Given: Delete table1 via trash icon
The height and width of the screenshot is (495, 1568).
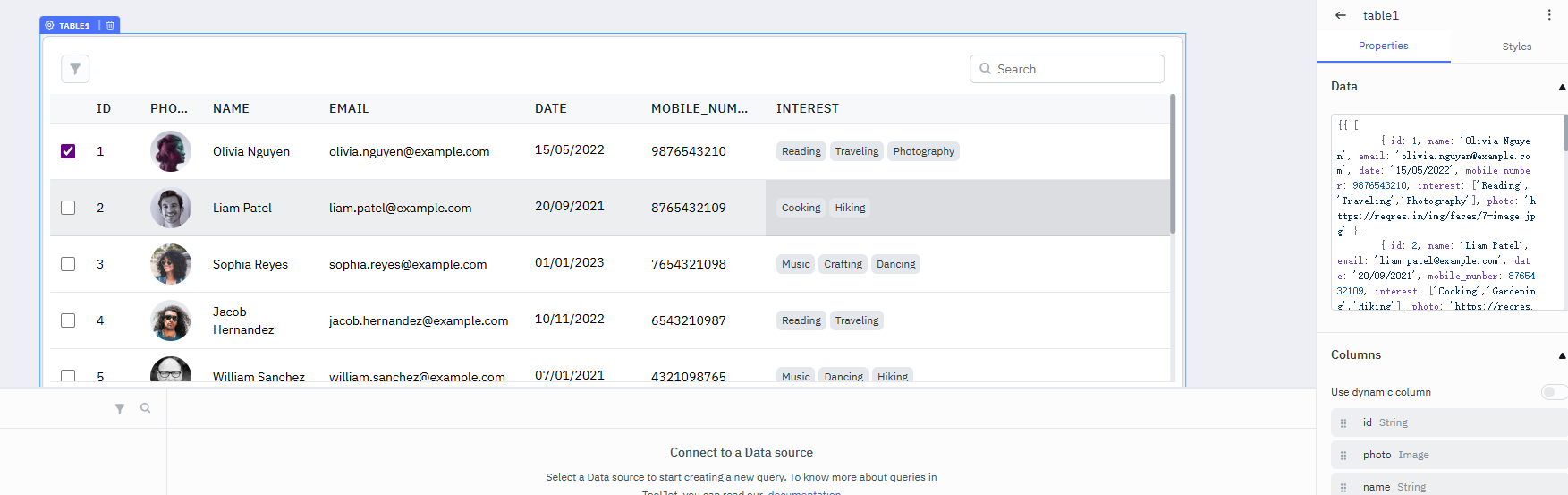Looking at the screenshot, I should click(110, 25).
